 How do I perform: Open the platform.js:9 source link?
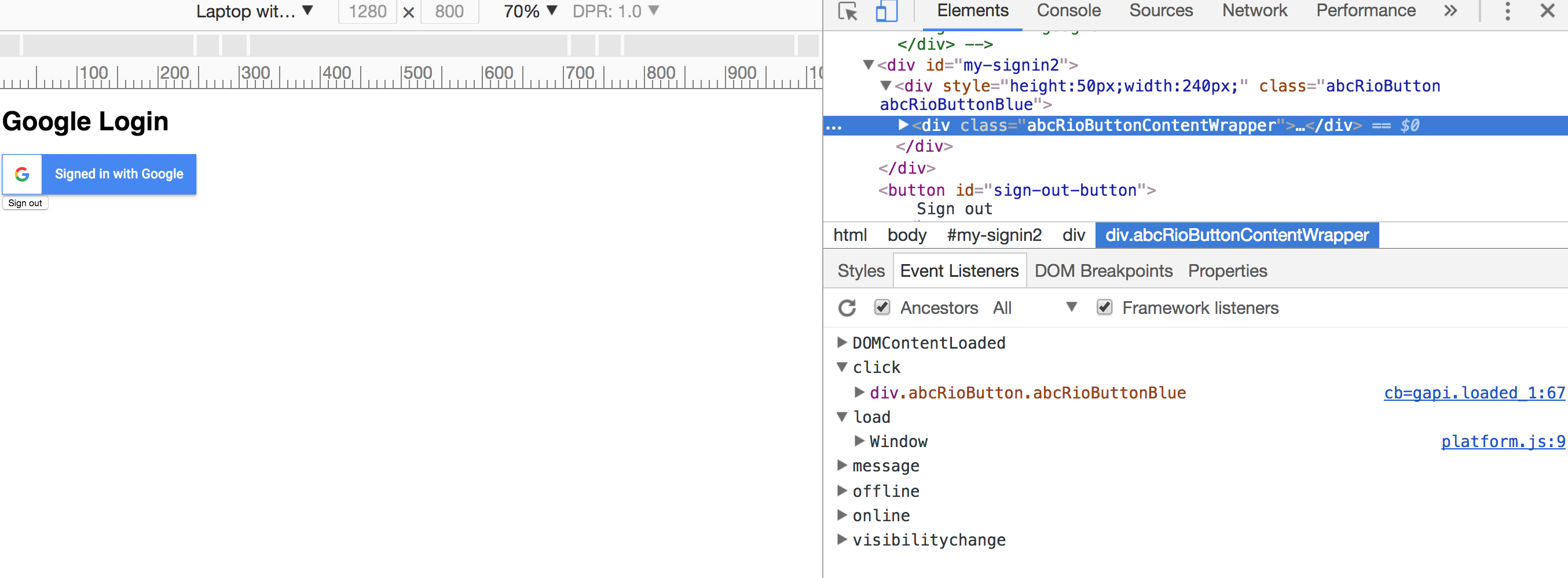coord(1503,441)
